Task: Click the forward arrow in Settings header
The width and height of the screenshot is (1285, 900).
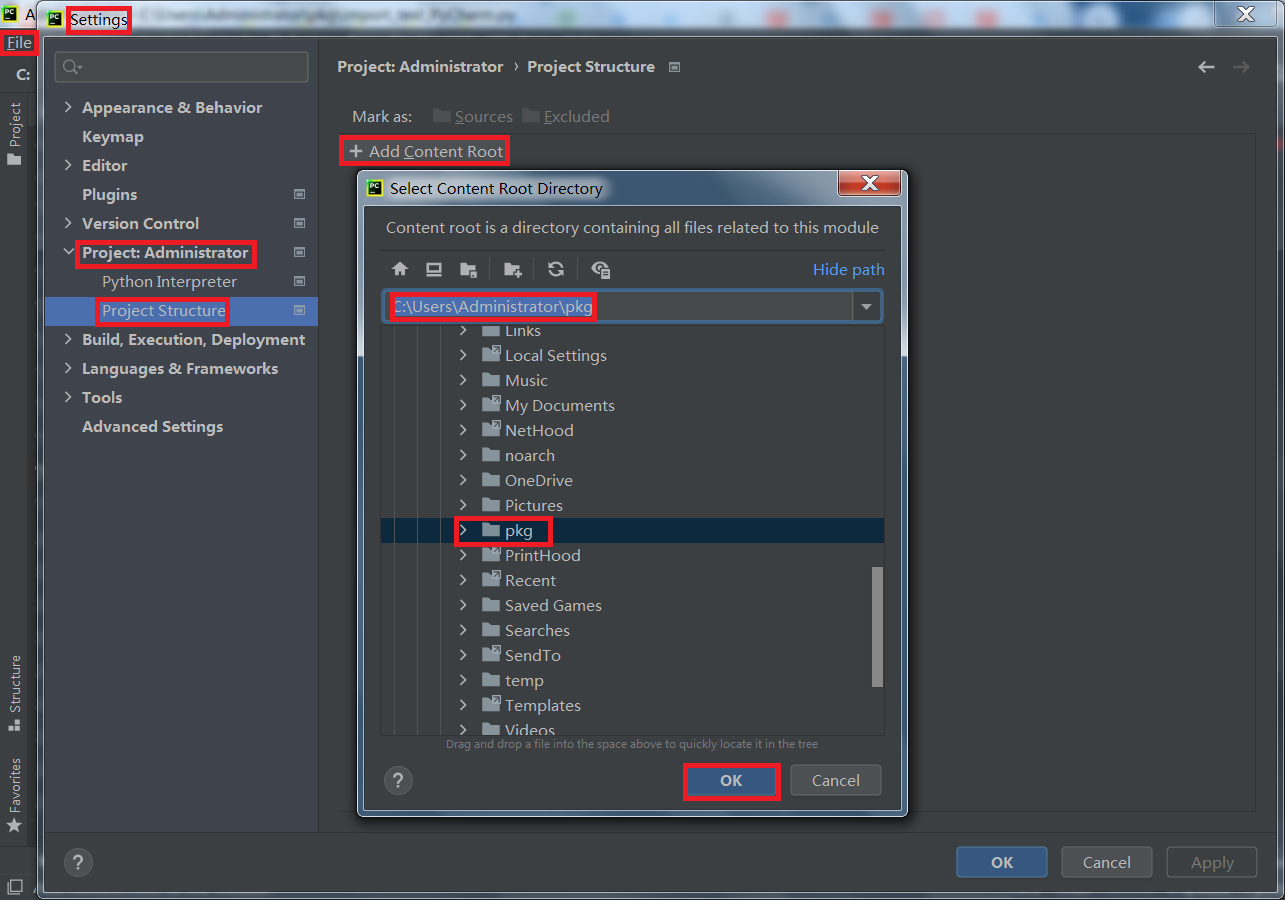Action: click(1241, 67)
